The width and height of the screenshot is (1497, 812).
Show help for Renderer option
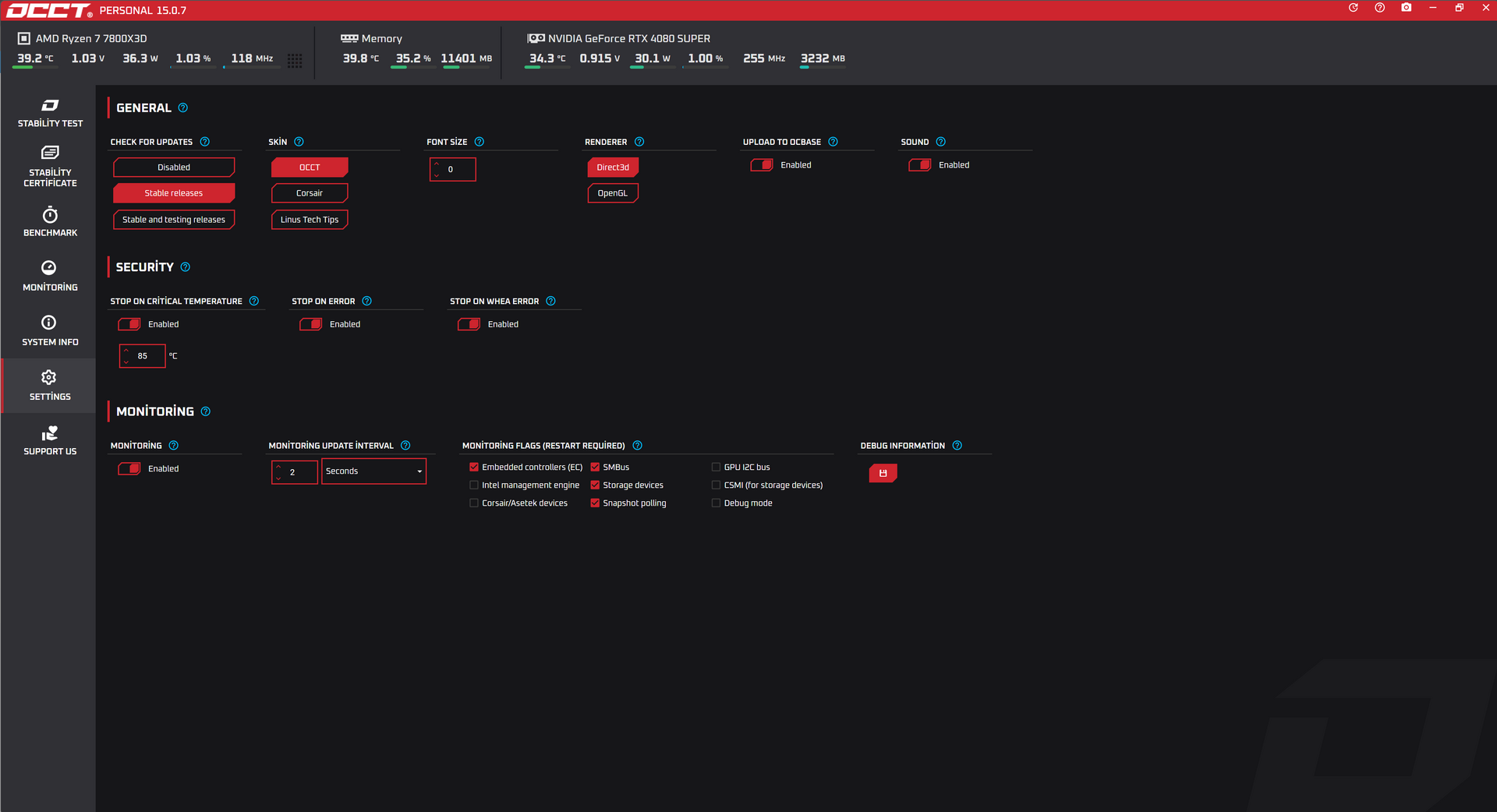point(639,142)
